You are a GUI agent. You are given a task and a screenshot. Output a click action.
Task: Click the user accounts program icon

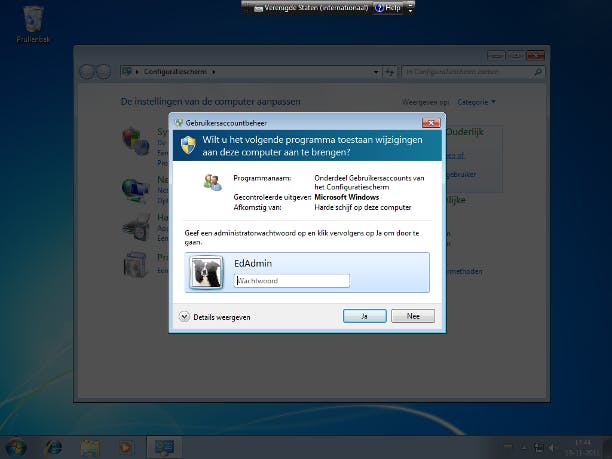coord(212,182)
